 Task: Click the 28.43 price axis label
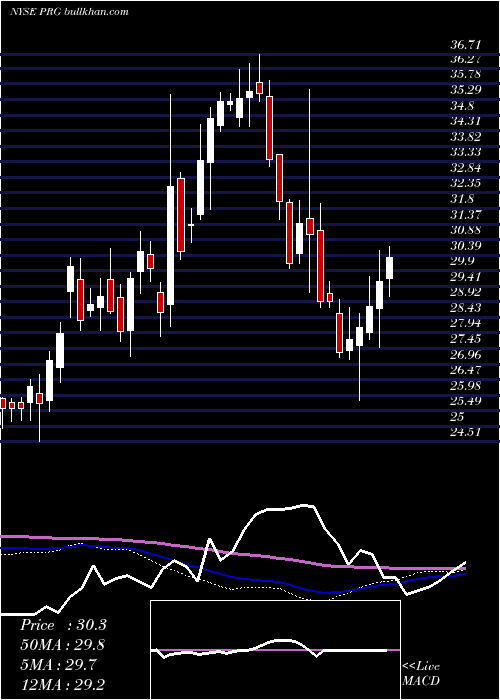(x=466, y=308)
